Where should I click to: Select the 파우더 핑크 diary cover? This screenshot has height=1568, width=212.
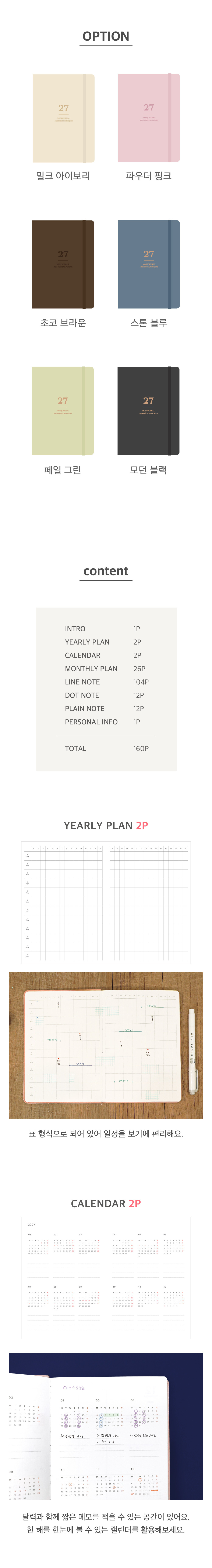coord(149,118)
